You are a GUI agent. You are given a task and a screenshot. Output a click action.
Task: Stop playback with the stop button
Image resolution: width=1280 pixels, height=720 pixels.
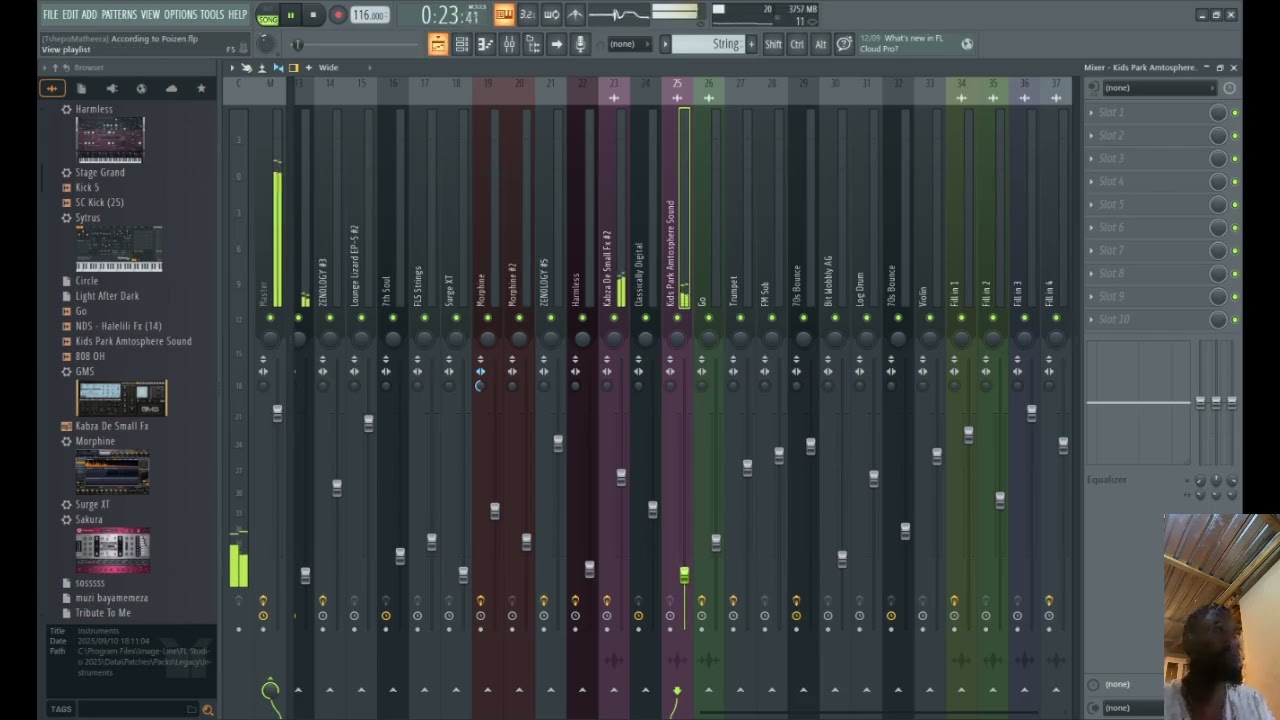coord(313,15)
